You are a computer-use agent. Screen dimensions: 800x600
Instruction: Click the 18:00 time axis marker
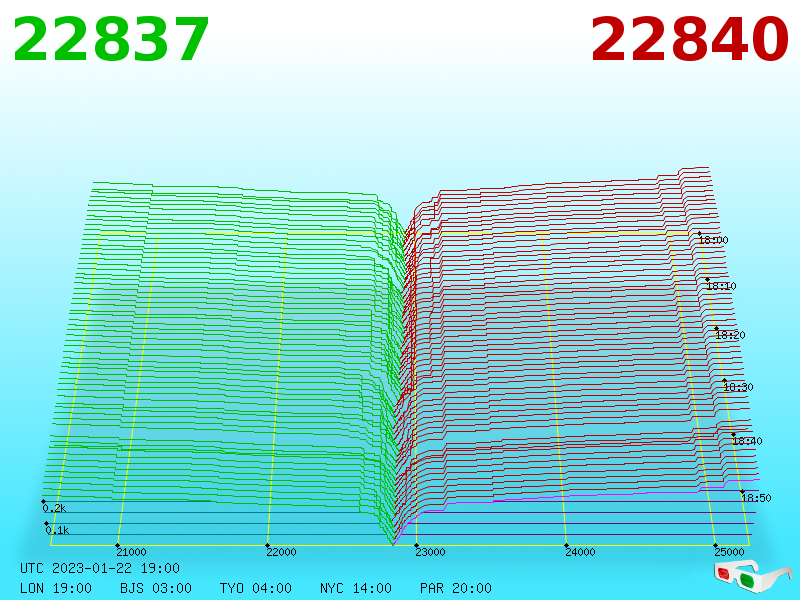click(x=713, y=240)
